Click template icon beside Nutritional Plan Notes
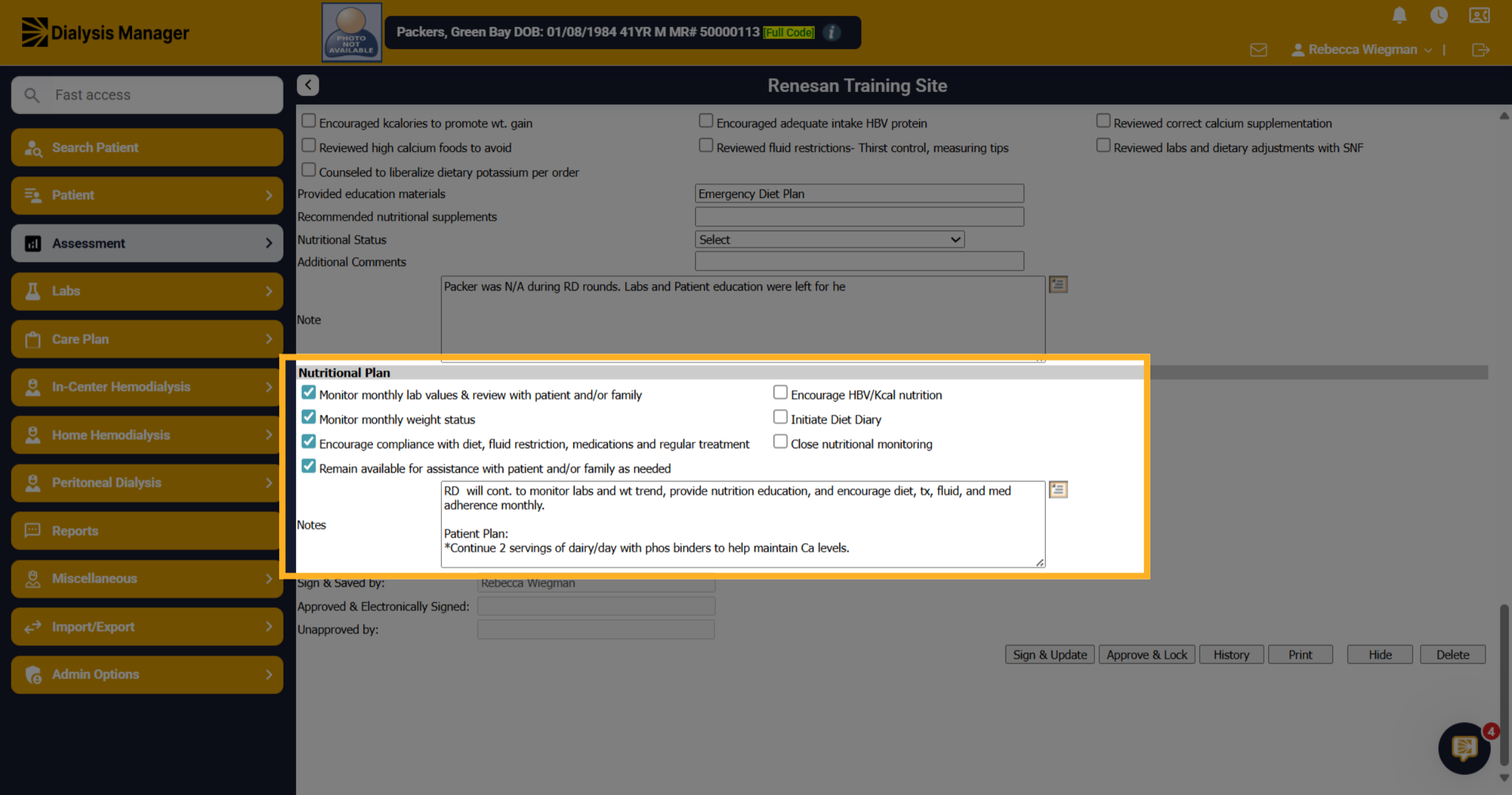 point(1058,489)
